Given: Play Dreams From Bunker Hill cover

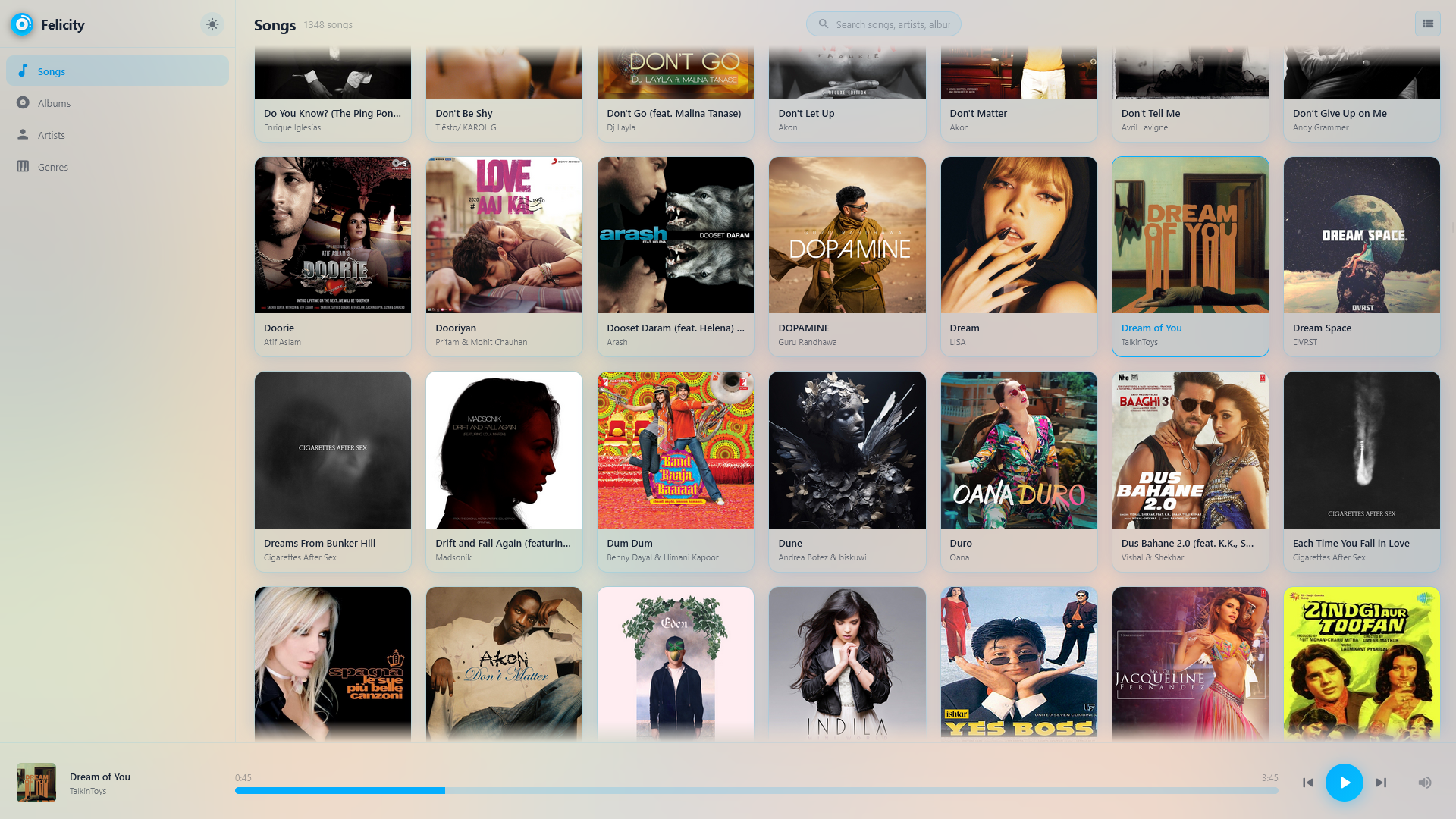Looking at the screenshot, I should [333, 450].
